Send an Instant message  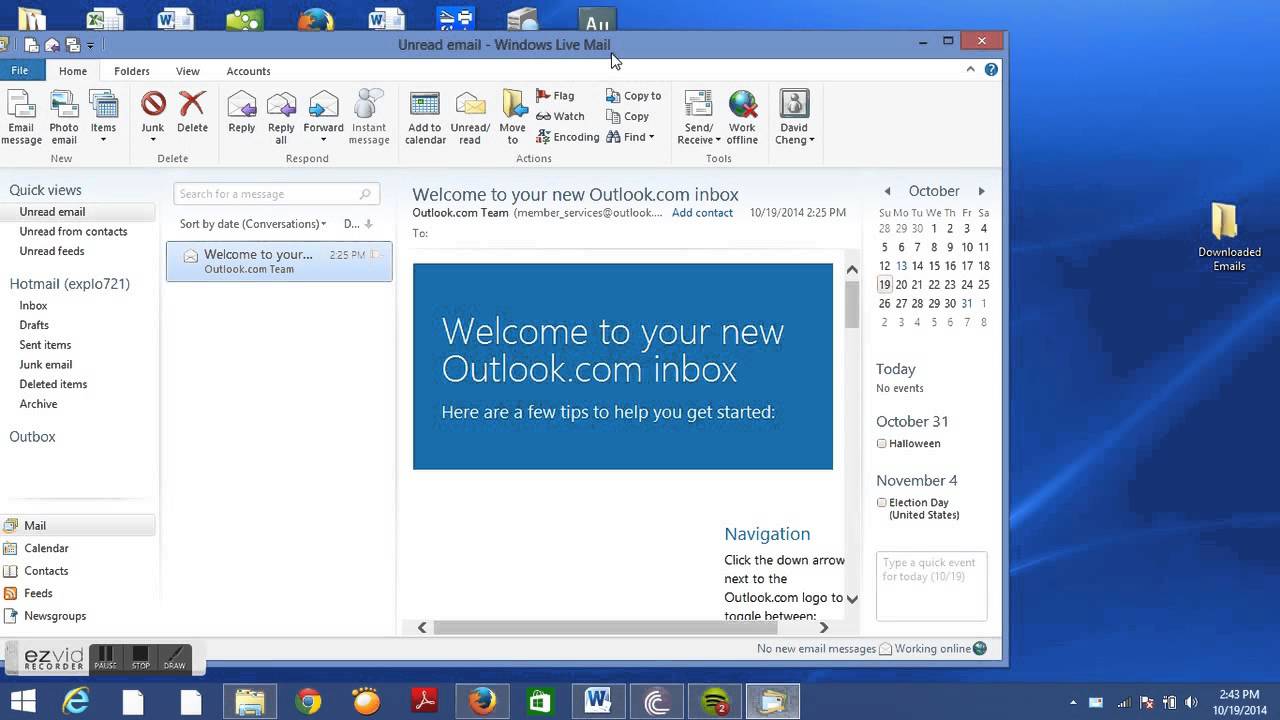point(369,117)
